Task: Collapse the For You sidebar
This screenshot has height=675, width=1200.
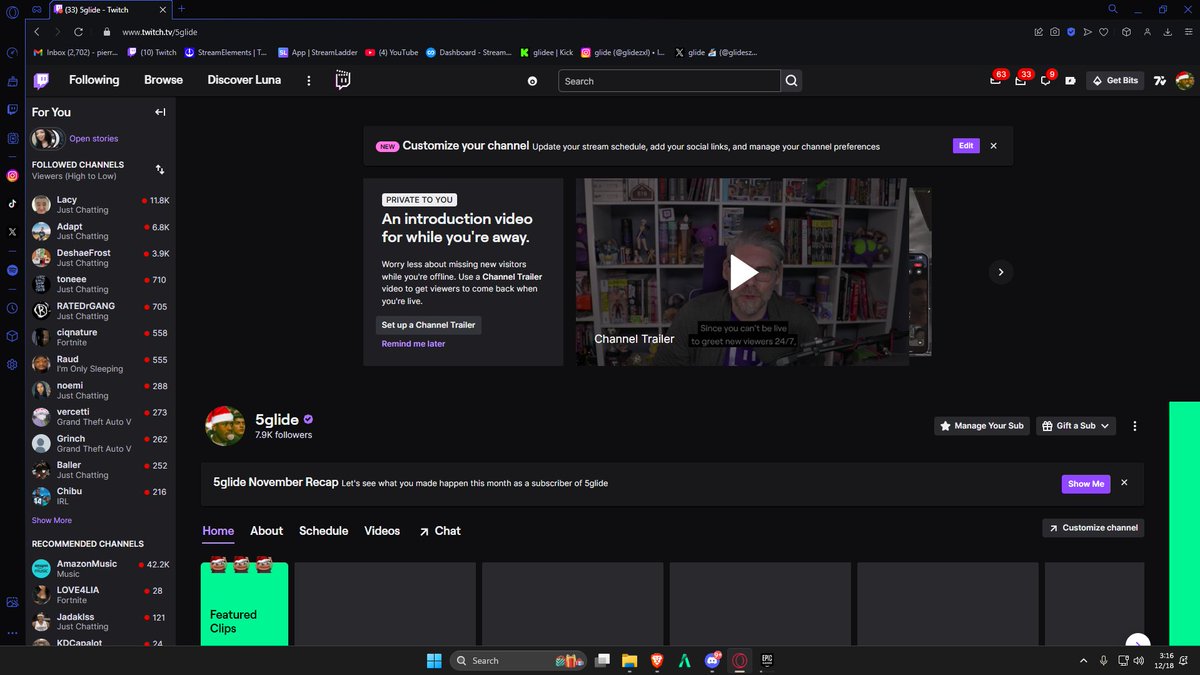Action: pos(160,112)
